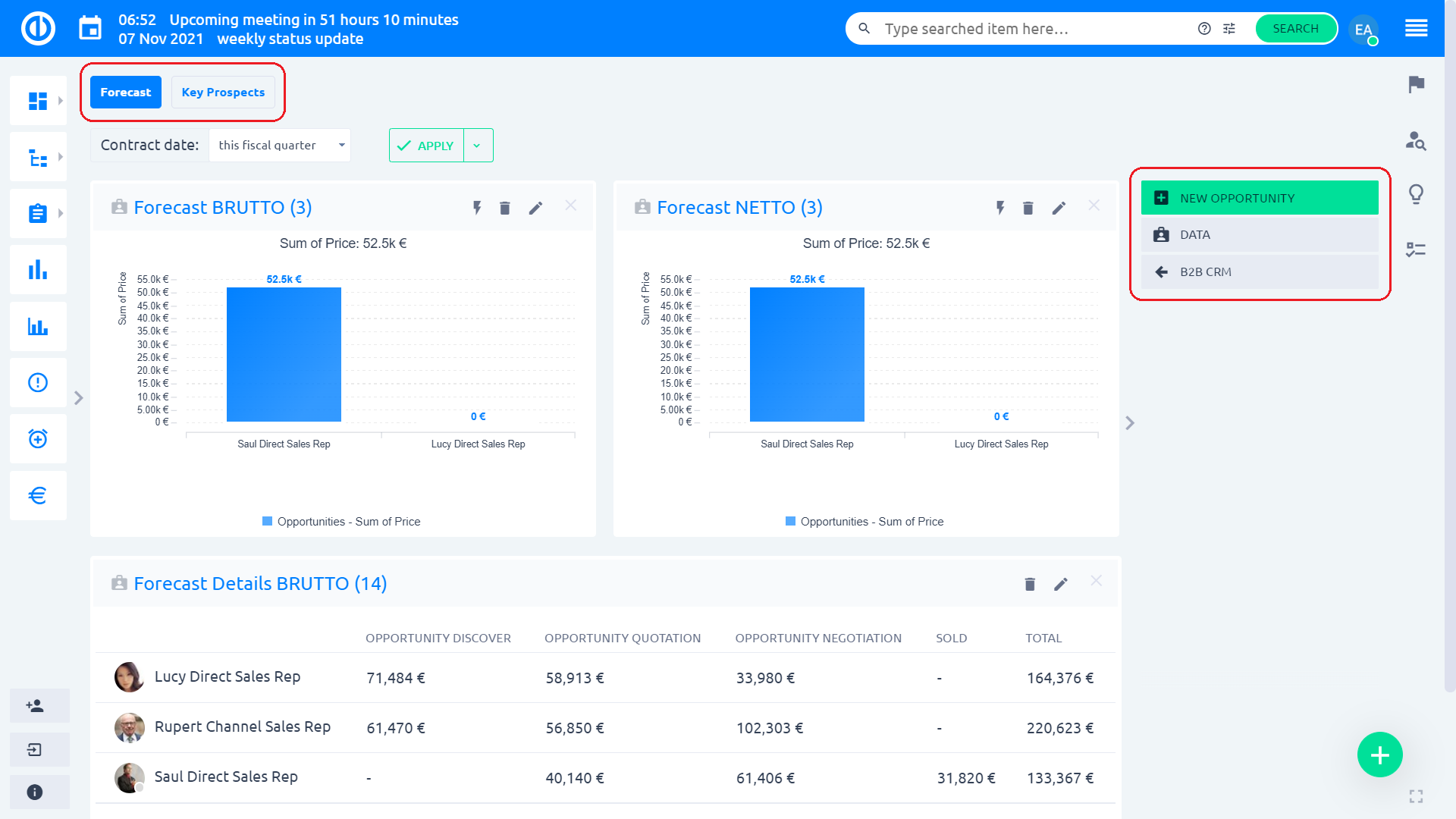Click Rupert Channel Sales Rep row name
The image size is (1456, 819).
[x=243, y=726]
